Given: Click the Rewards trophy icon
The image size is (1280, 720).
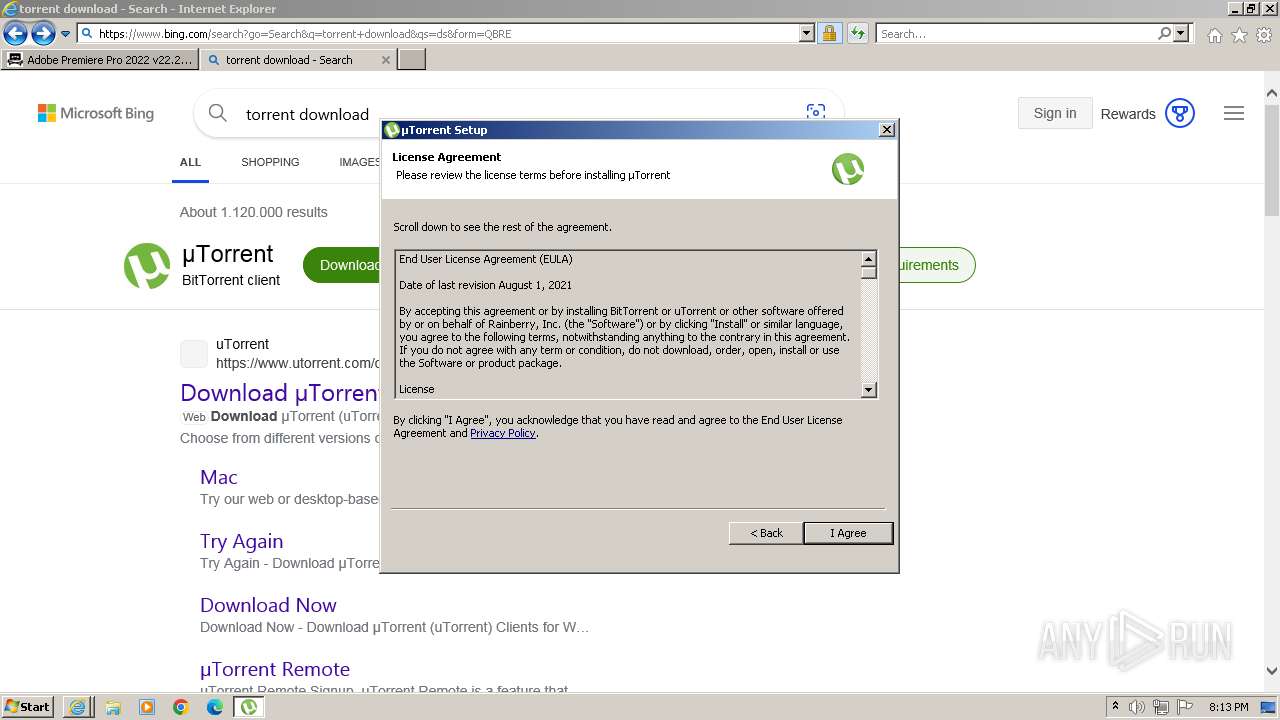Looking at the screenshot, I should coord(1180,114).
